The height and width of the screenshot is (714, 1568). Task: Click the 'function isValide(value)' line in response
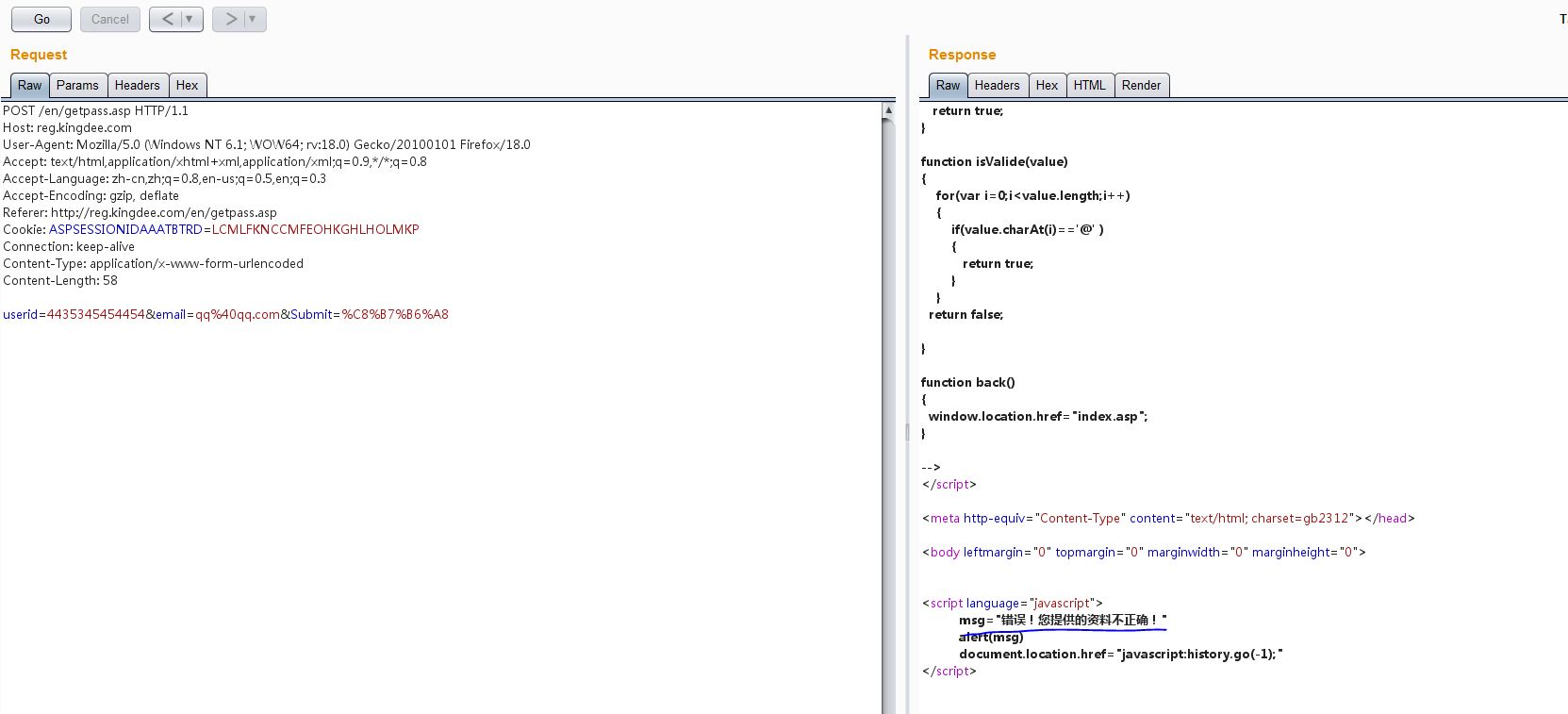[995, 161]
